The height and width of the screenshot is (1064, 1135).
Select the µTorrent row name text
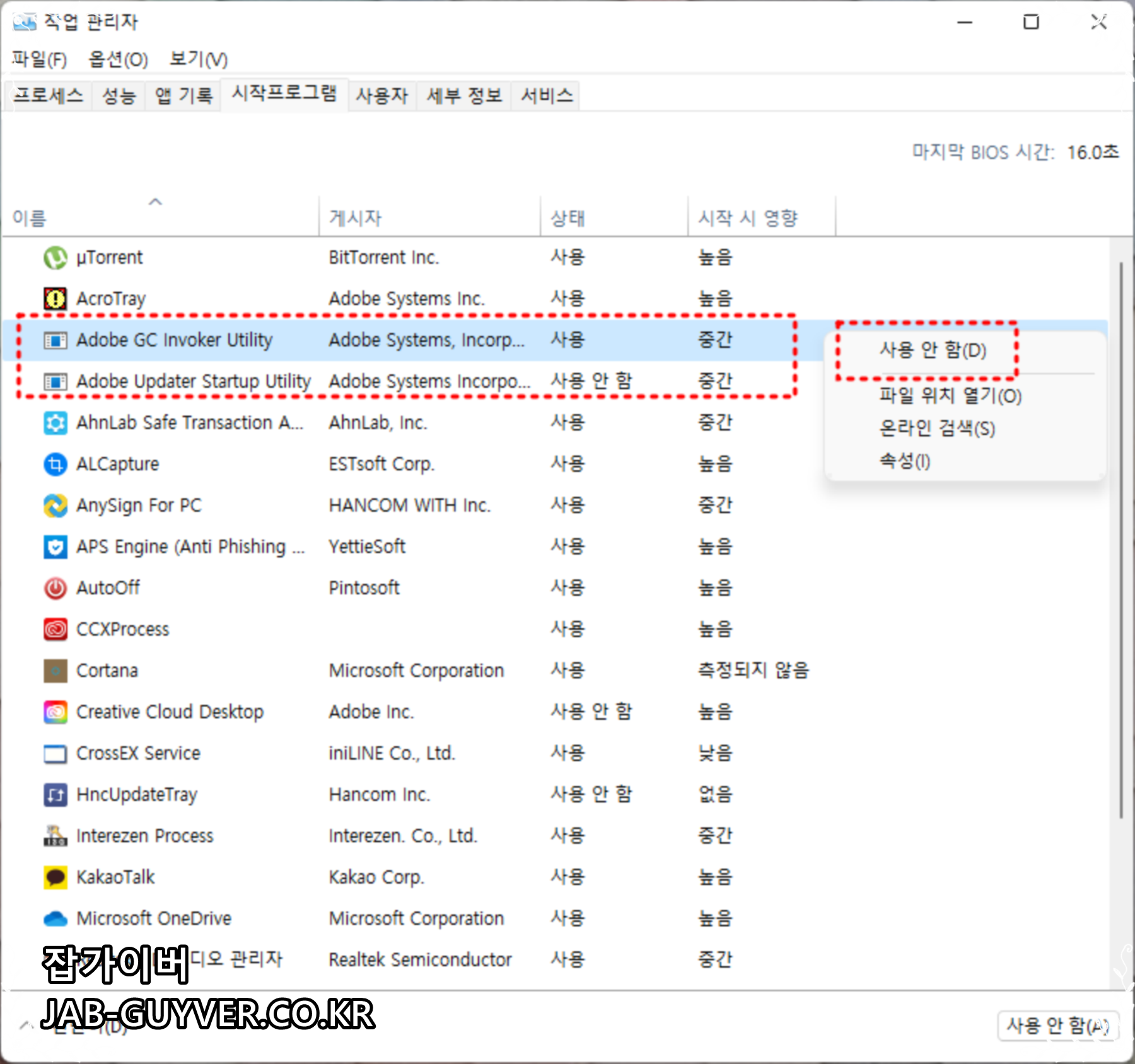point(109,258)
